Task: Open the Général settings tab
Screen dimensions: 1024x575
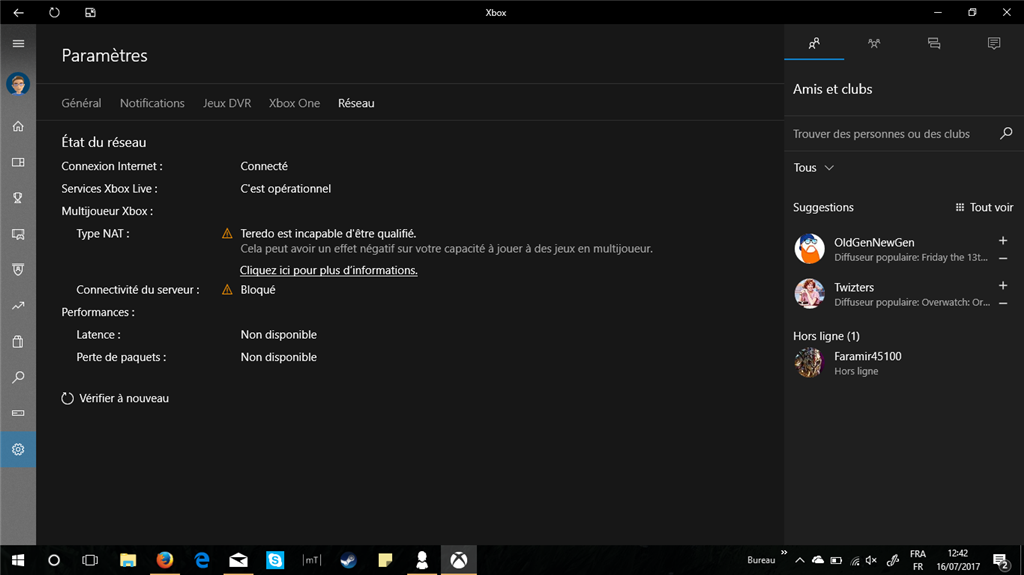Action: point(81,103)
